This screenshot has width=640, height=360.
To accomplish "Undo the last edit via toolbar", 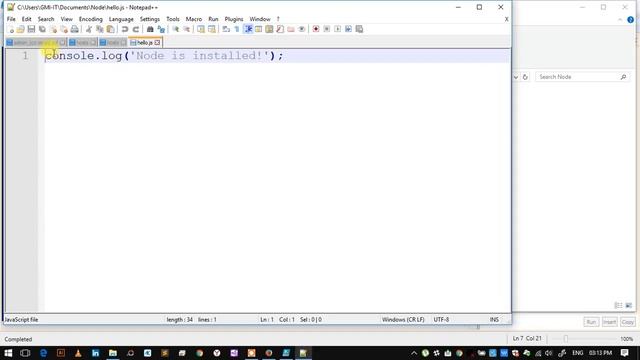I will [125, 29].
